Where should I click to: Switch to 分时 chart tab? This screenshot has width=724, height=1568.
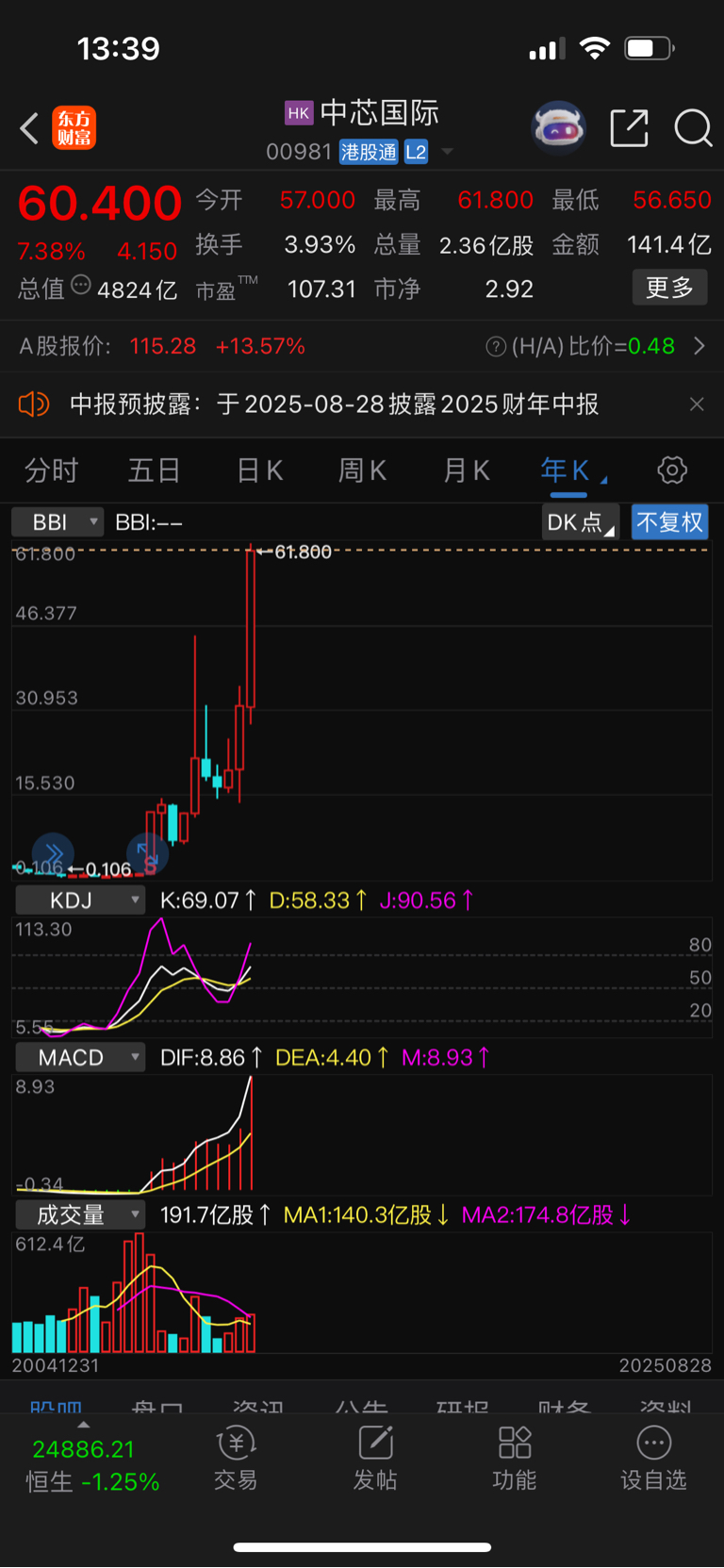coord(51,470)
